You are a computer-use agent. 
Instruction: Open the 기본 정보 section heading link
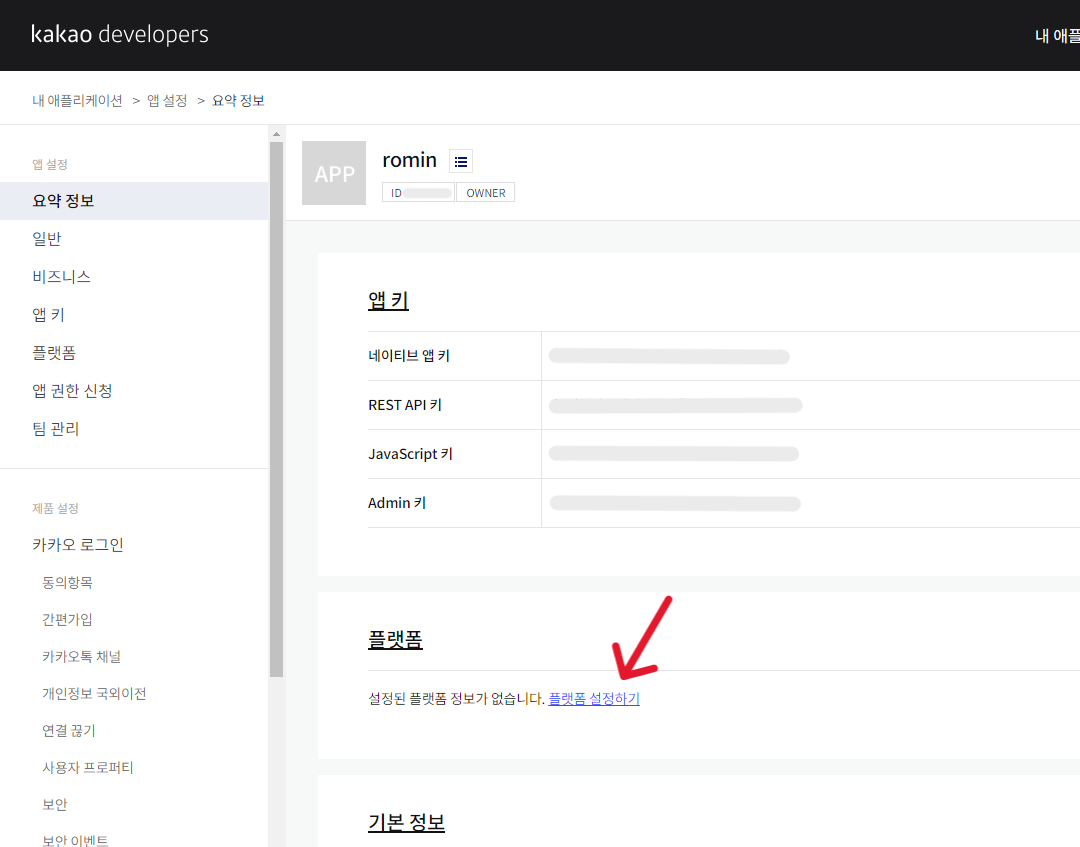[x=406, y=822]
